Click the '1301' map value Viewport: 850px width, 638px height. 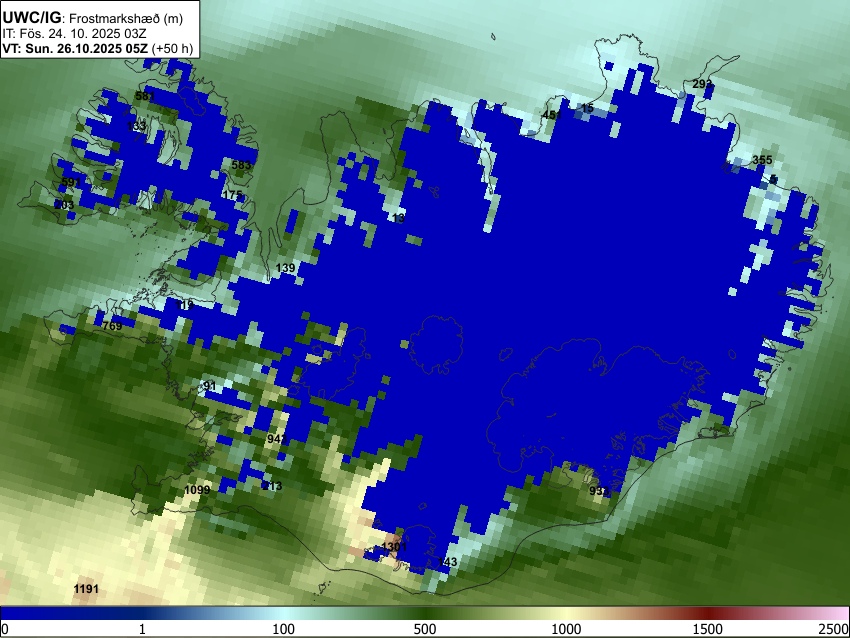[394, 546]
